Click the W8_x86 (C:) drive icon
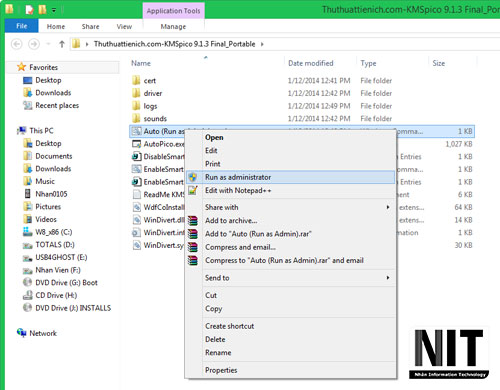 click(x=27, y=232)
